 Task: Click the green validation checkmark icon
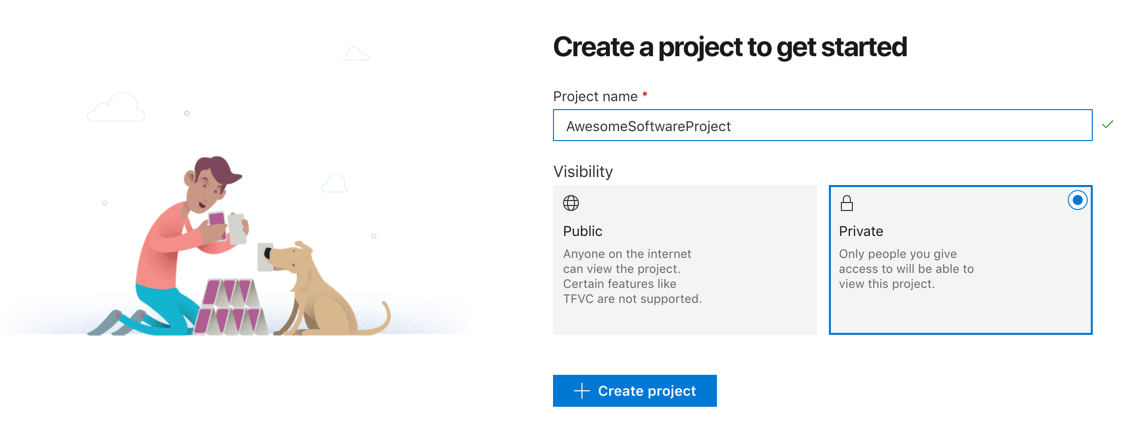1108,125
